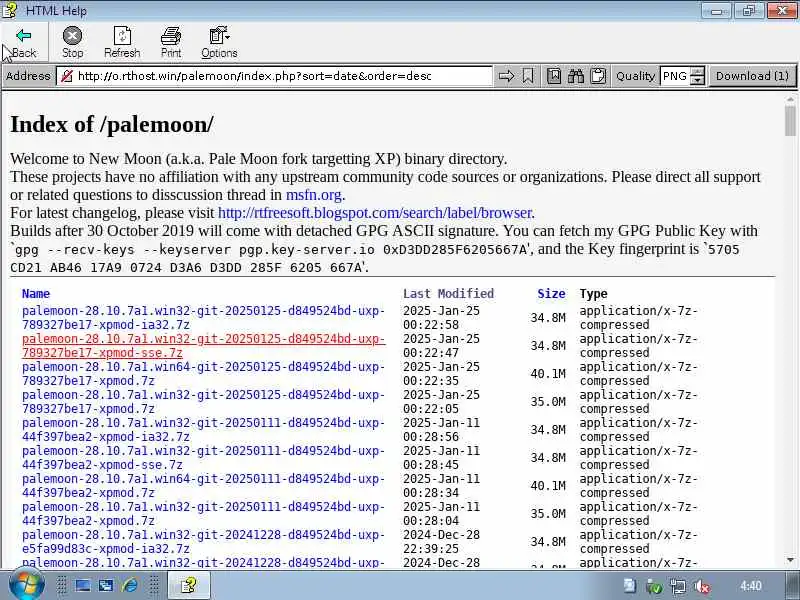Screen dimensions: 800x600
Task: Click the HTML Help title bar icon
Action: pyautogui.click(x=10, y=10)
